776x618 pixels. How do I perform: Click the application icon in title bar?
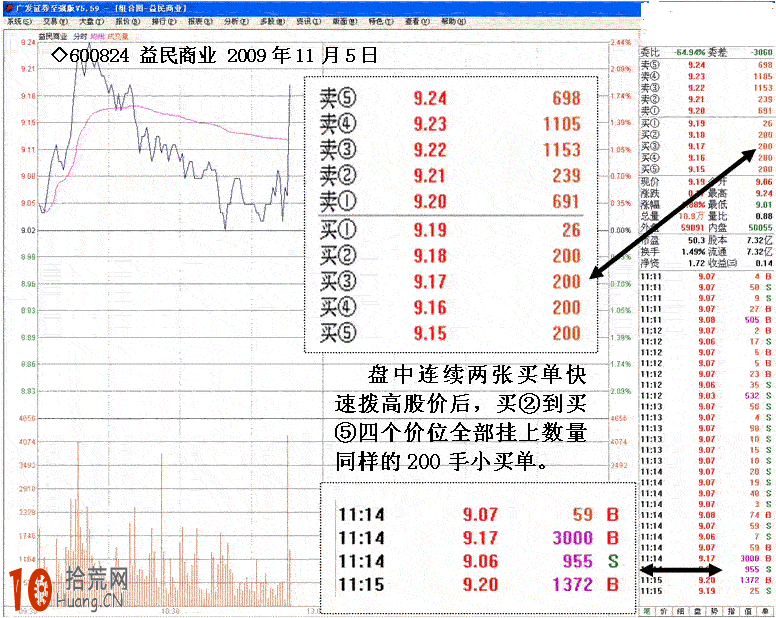point(6,7)
